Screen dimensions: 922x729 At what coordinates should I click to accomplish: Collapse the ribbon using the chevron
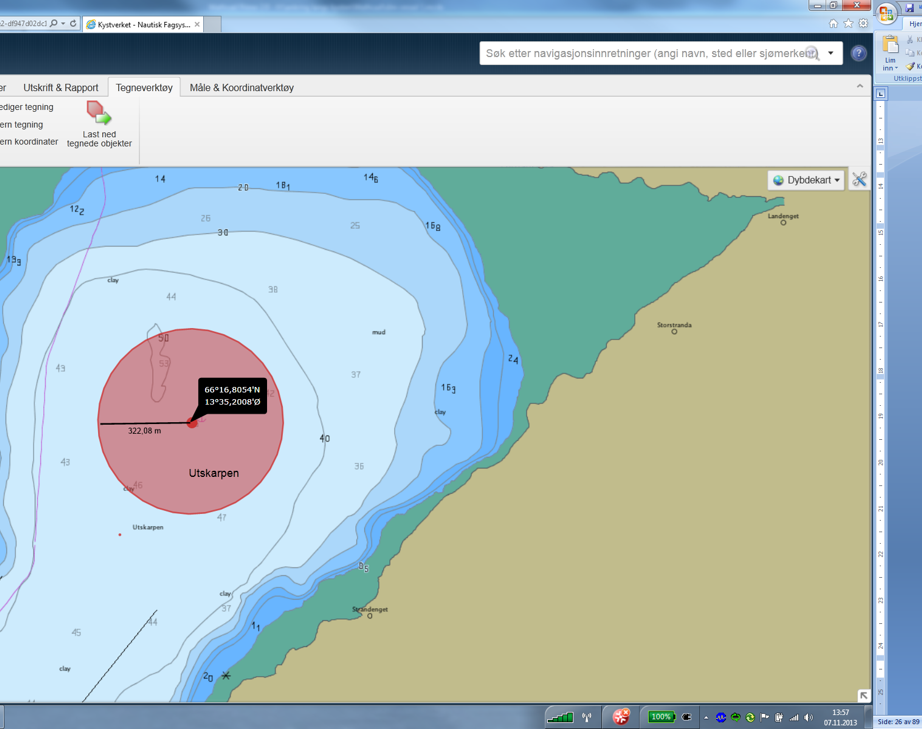tap(859, 87)
